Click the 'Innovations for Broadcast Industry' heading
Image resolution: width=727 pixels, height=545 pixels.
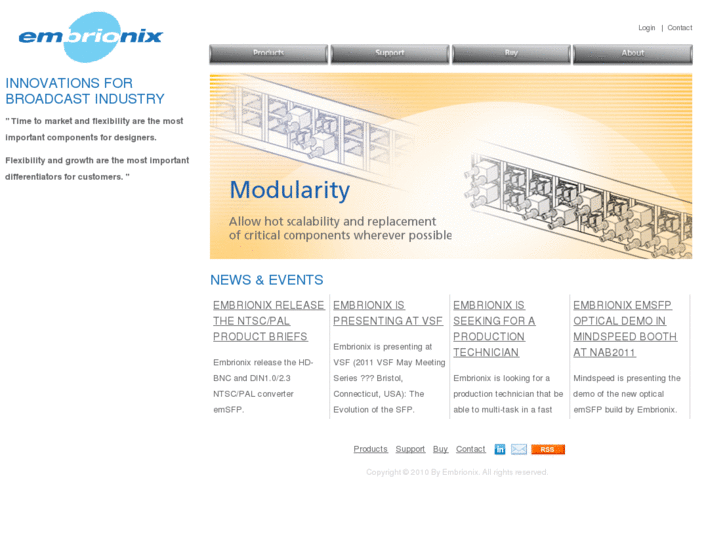[85, 91]
